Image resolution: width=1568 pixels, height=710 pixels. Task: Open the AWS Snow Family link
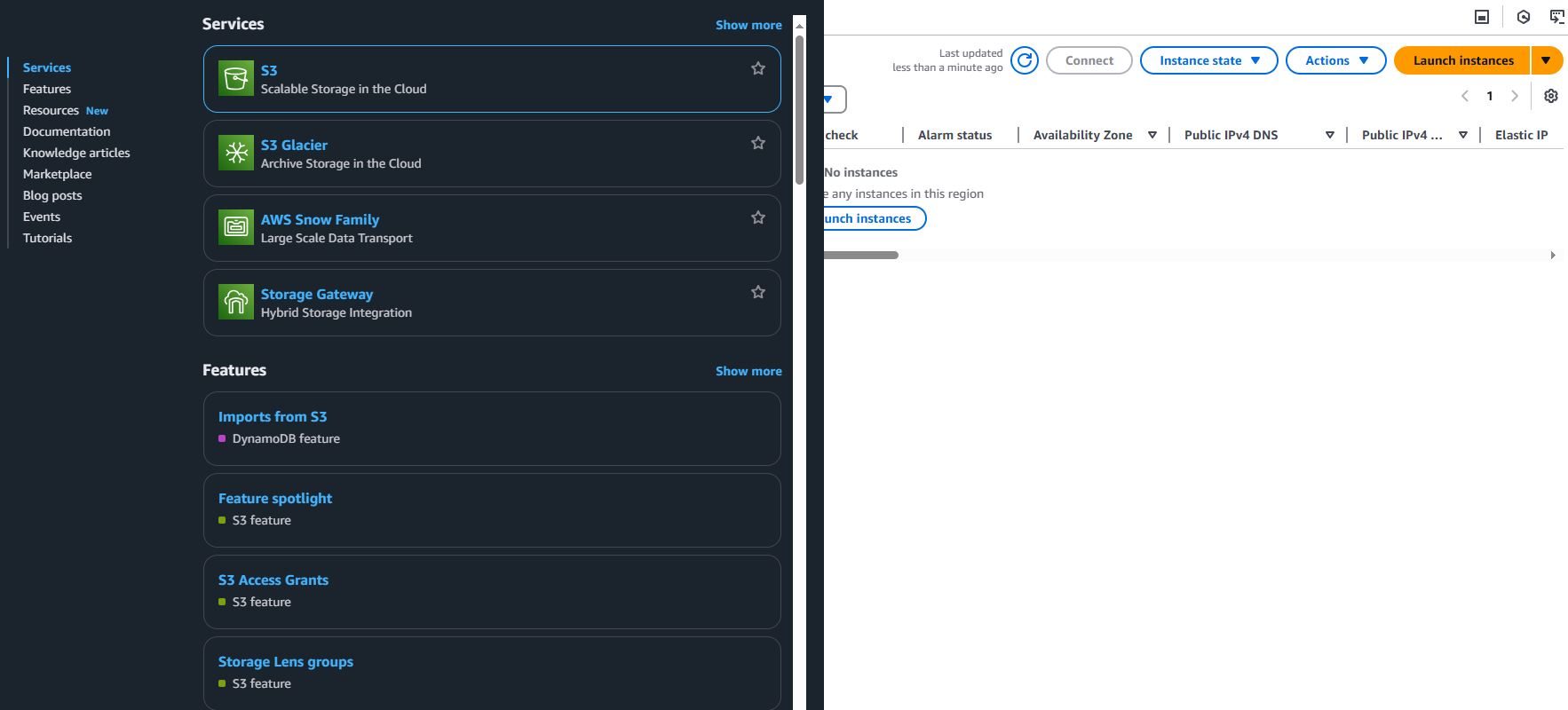tap(320, 219)
